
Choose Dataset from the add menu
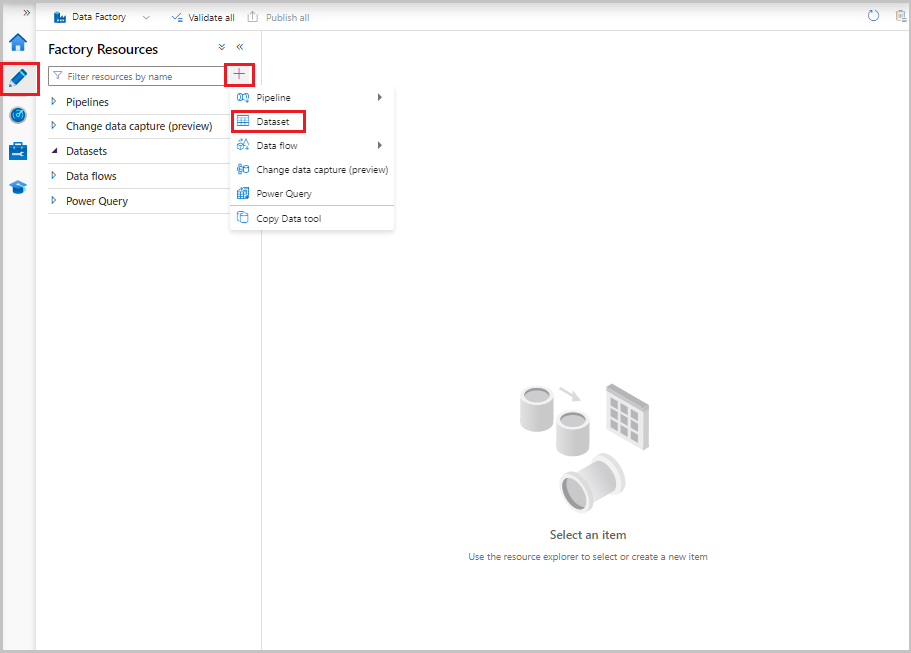pos(312,121)
